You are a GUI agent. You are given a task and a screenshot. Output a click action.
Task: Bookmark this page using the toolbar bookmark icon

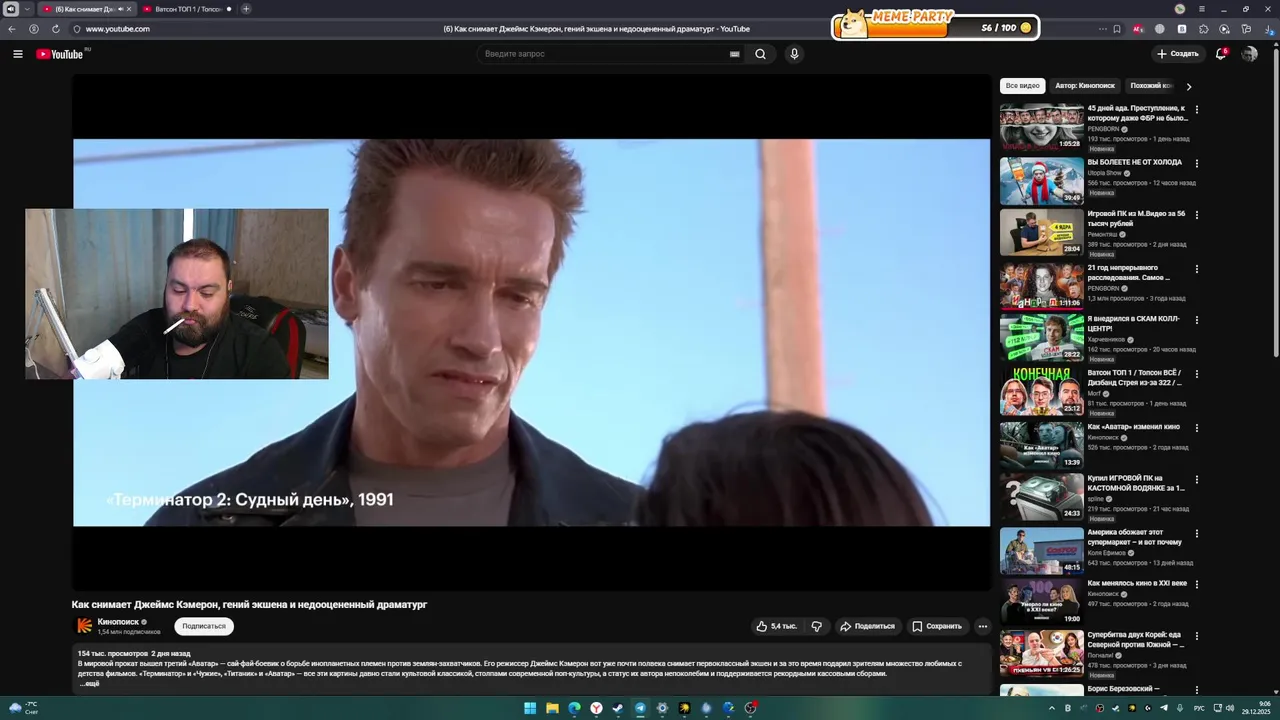[1117, 29]
